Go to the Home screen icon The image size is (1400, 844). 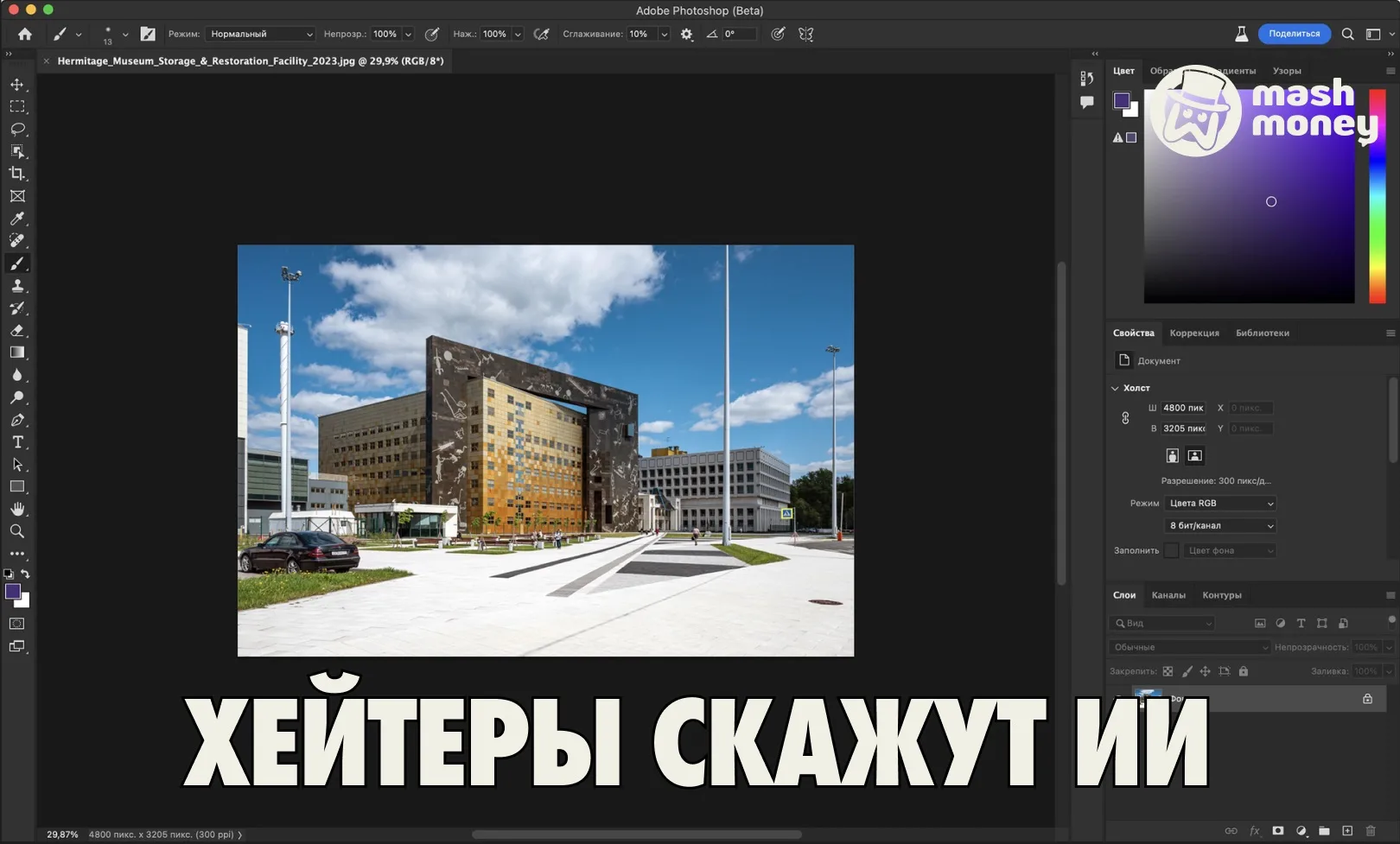[x=25, y=35]
